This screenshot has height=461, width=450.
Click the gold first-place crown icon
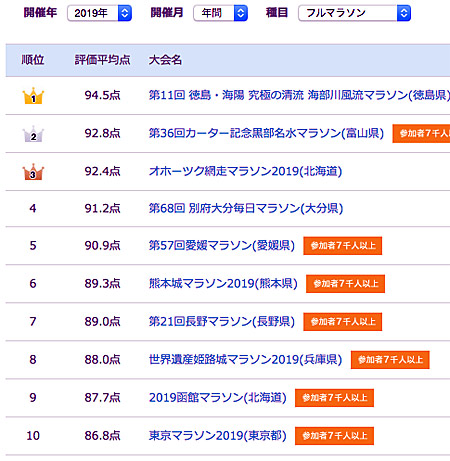[33, 96]
